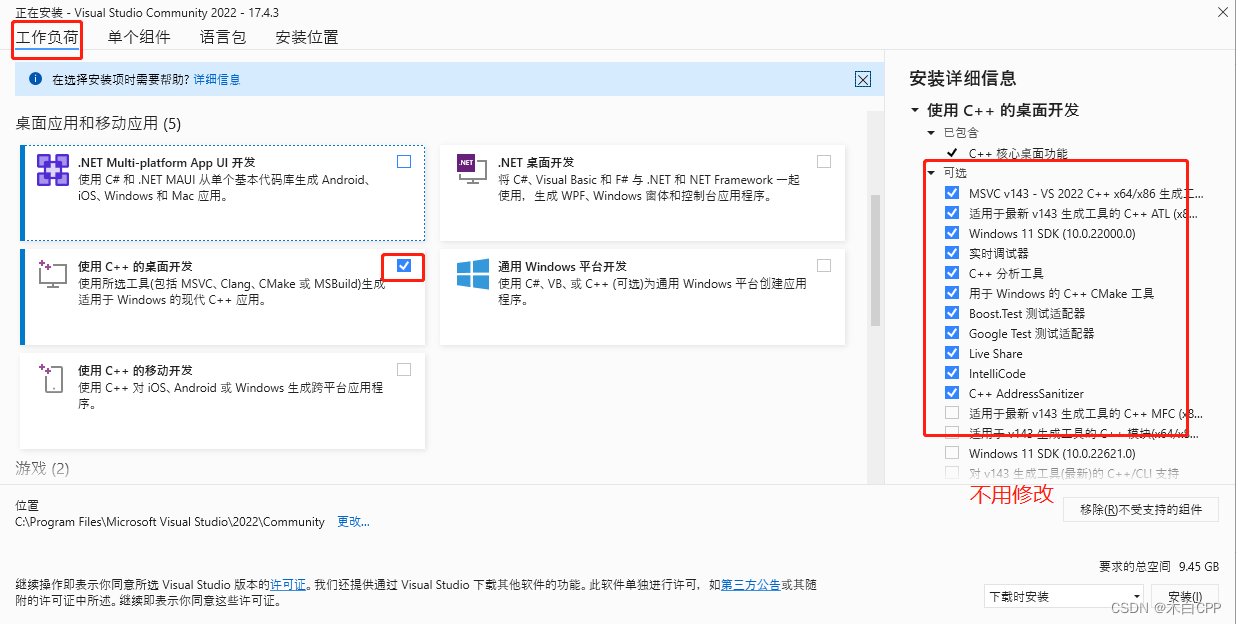The image size is (1236, 624).
Task: Click the .NET 桌面开发 purple icon
Action: (470, 167)
